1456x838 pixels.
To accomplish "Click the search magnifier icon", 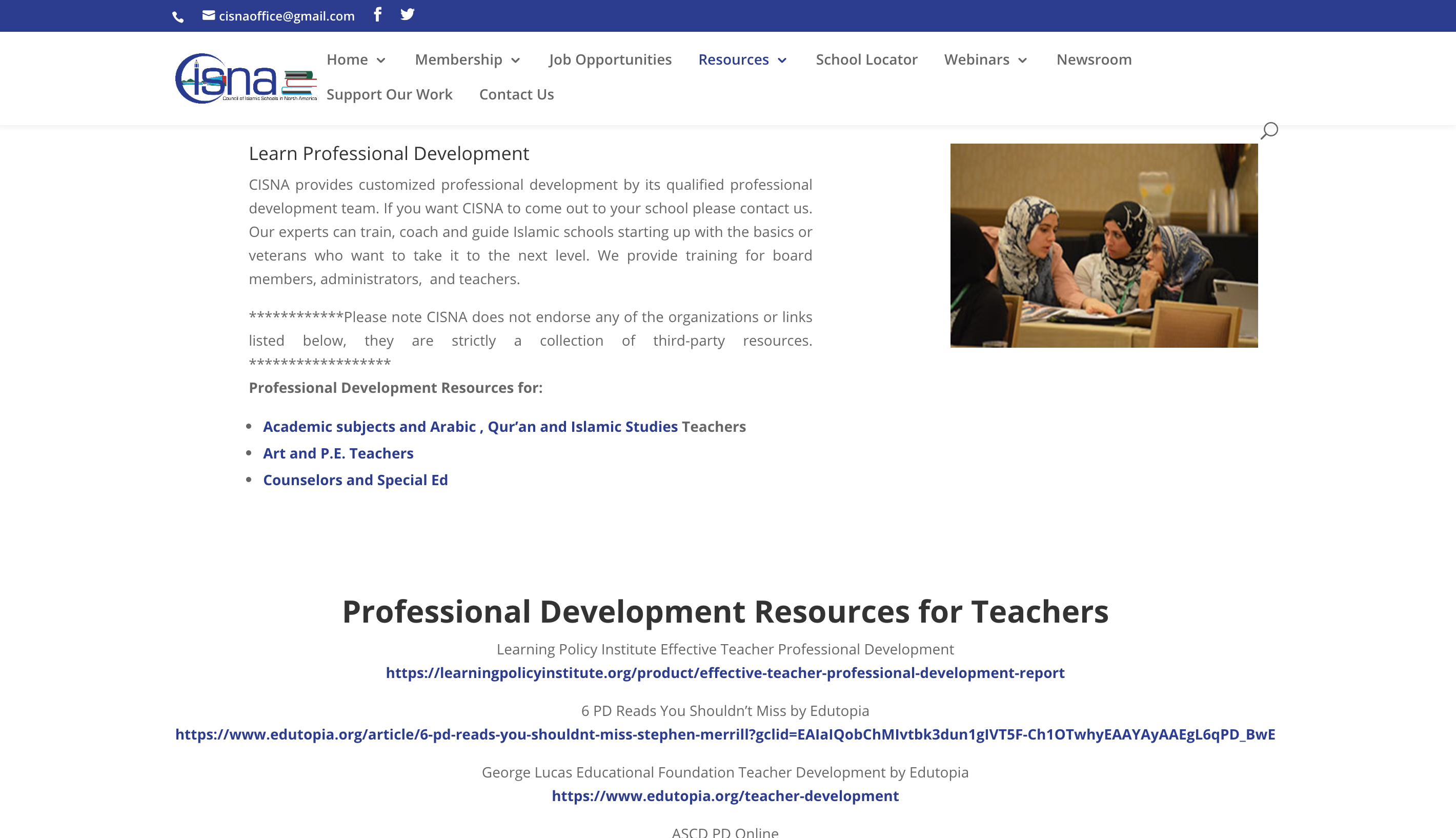I will (x=1269, y=131).
